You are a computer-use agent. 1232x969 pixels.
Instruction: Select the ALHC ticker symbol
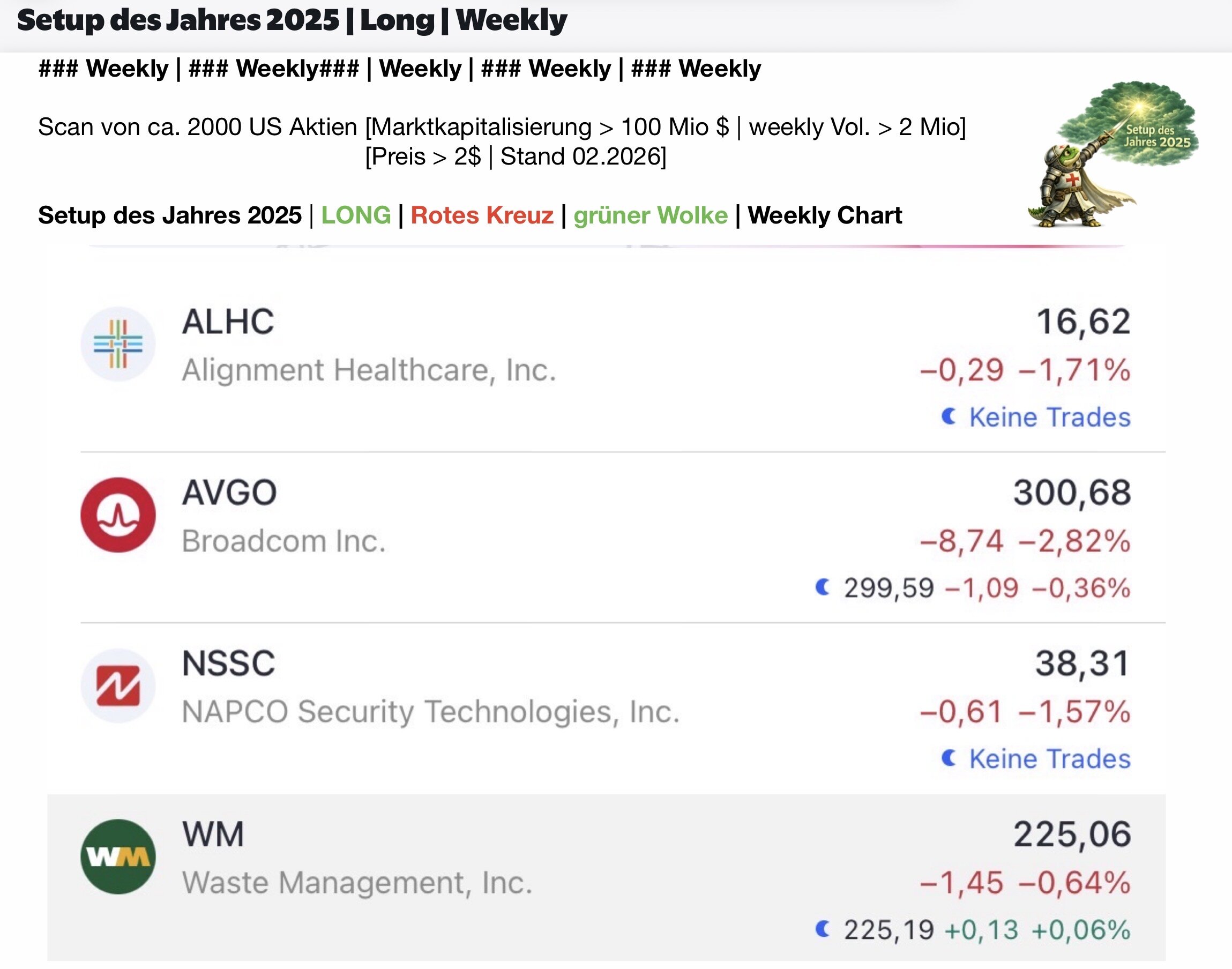point(228,322)
